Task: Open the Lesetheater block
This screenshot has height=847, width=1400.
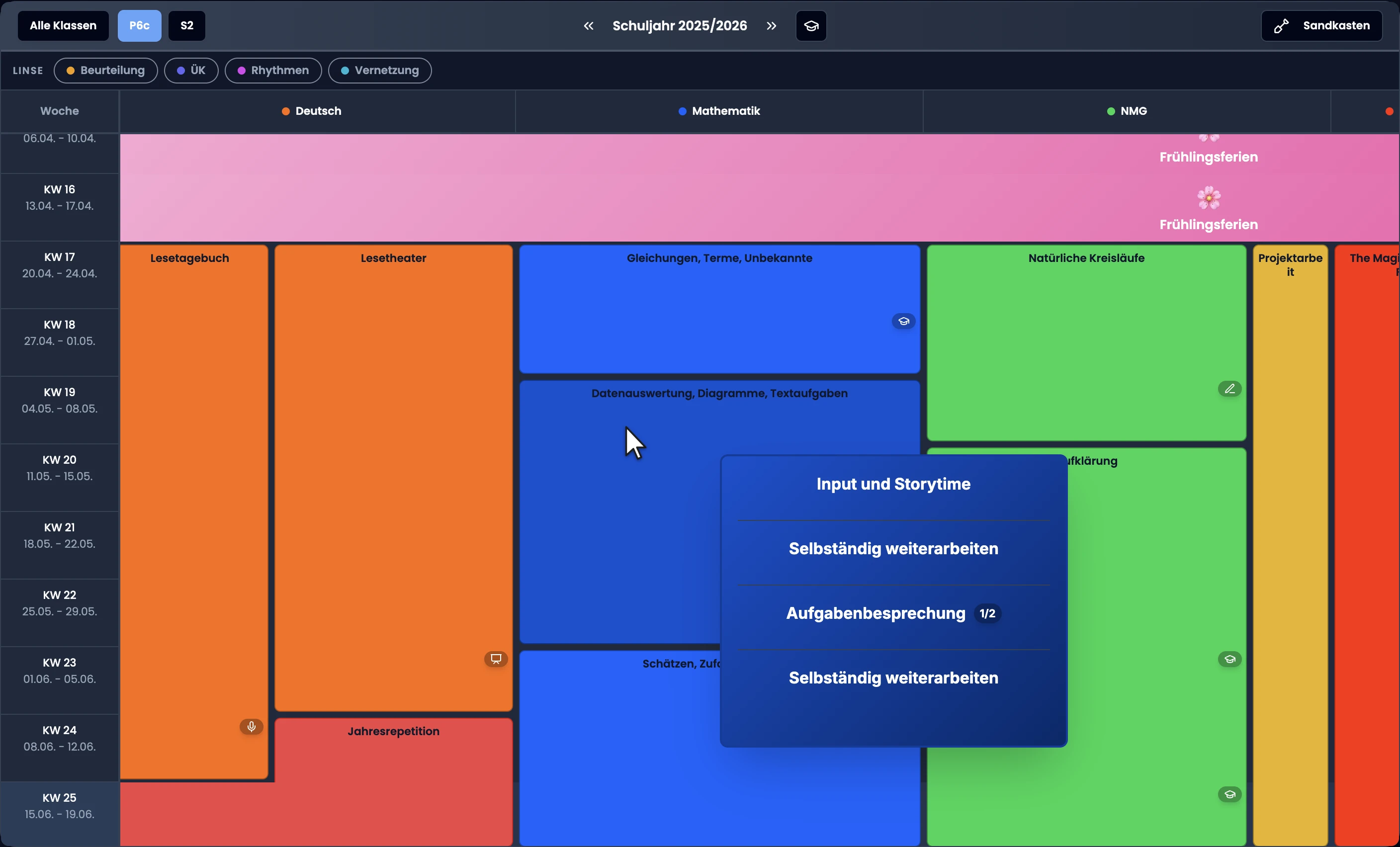Action: (393, 477)
